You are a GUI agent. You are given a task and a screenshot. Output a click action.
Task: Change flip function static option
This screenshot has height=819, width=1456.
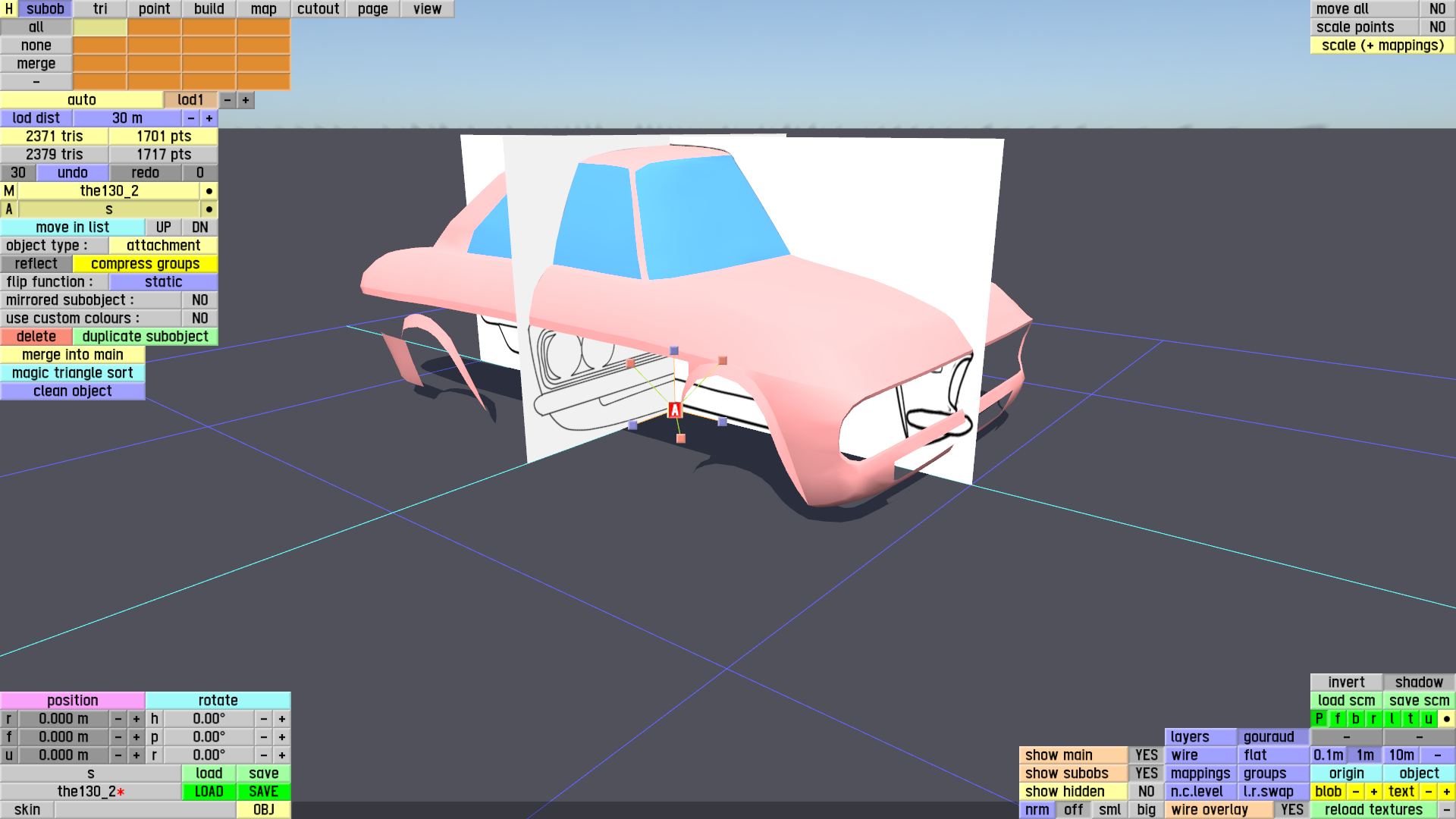[x=163, y=282]
